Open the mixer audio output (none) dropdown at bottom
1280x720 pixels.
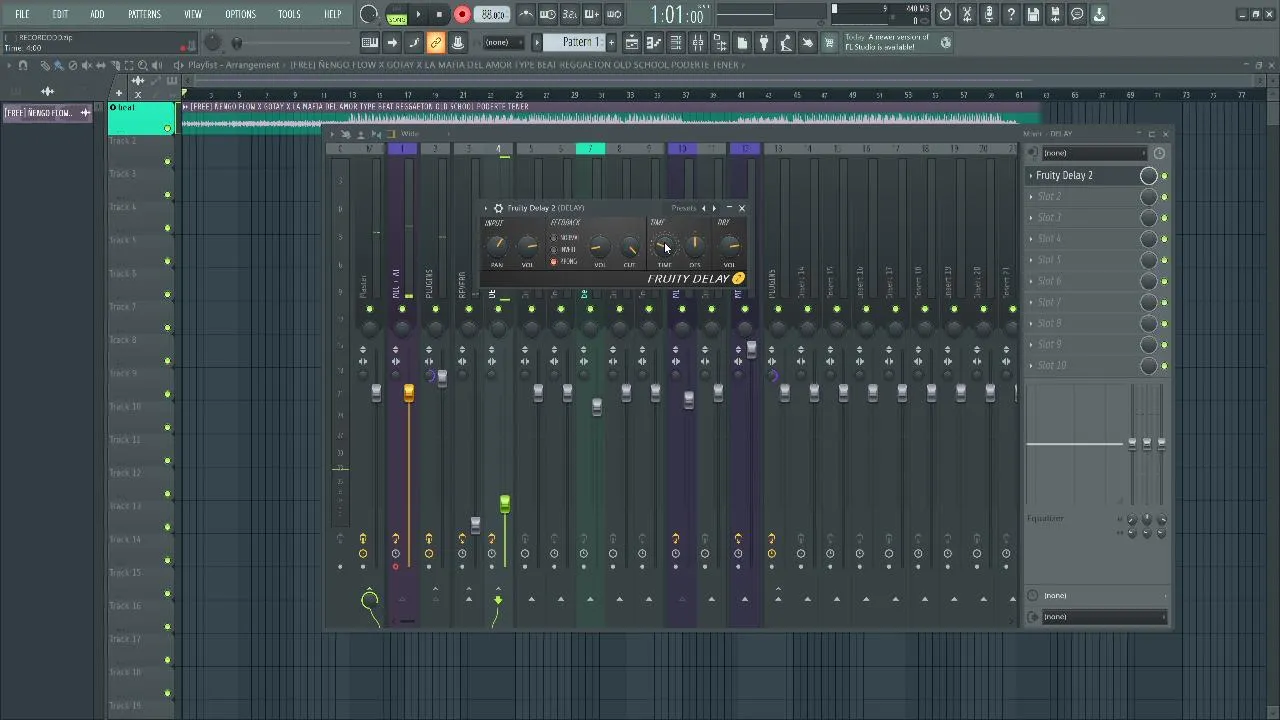tap(1104, 617)
